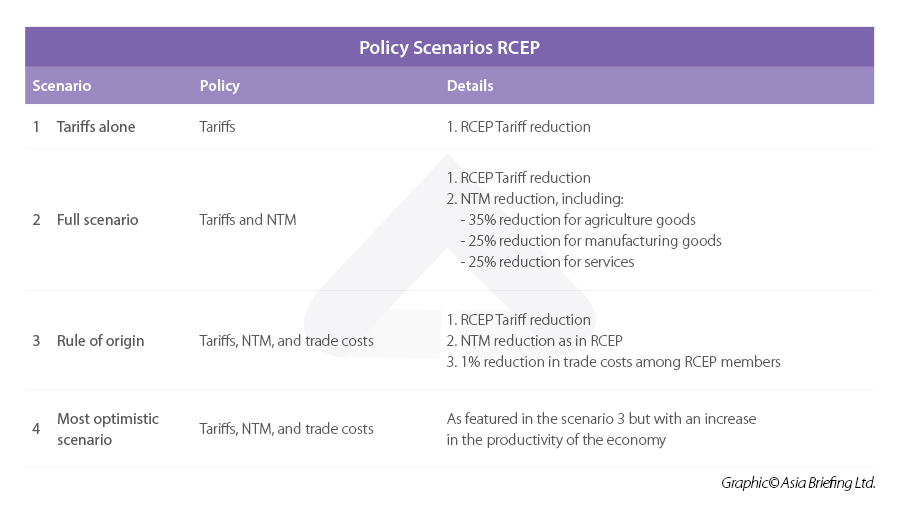The width and height of the screenshot is (900, 512).
Task: Click "25% reduction for services" text
Action: (547, 261)
